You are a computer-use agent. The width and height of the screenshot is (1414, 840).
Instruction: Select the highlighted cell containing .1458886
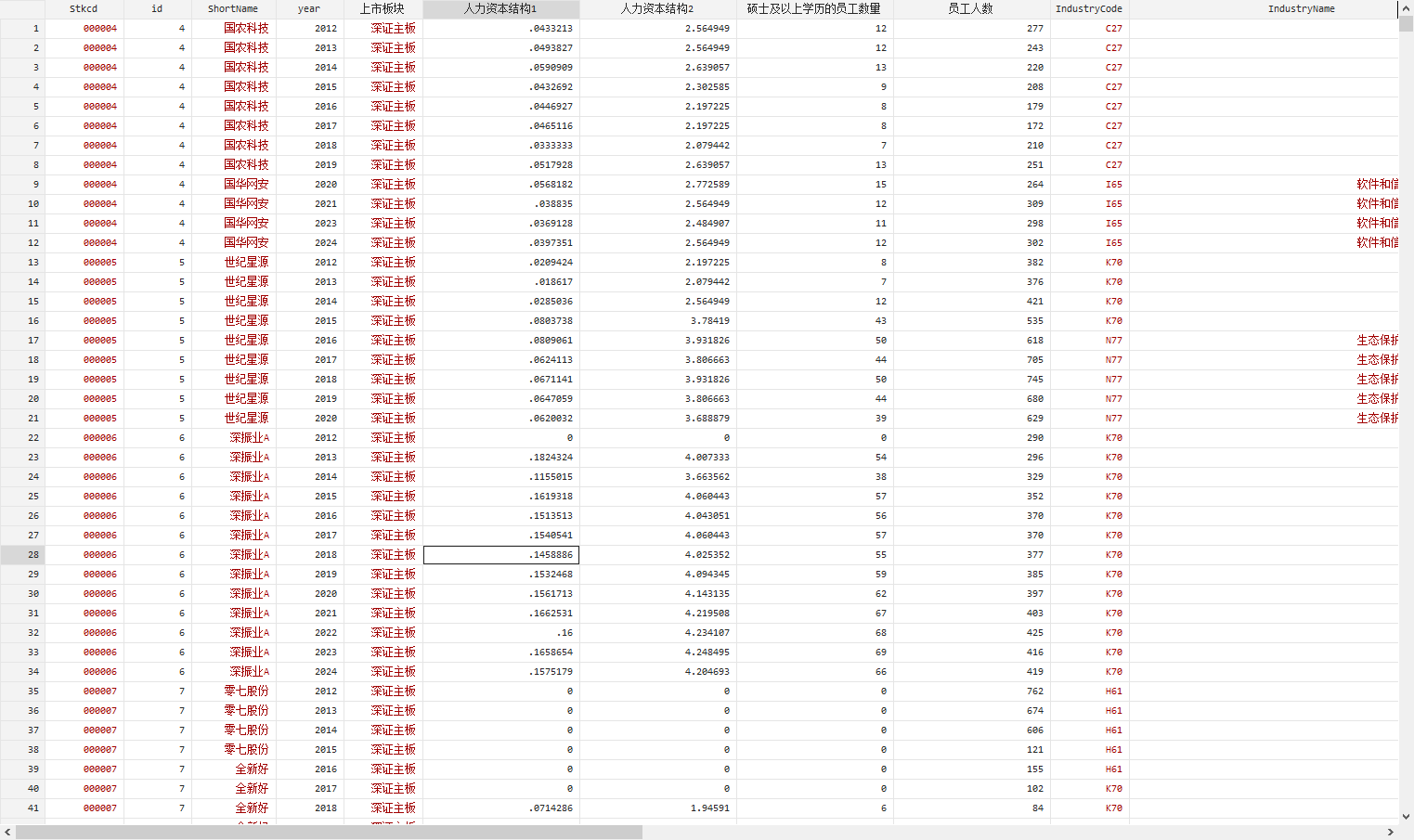501,555
